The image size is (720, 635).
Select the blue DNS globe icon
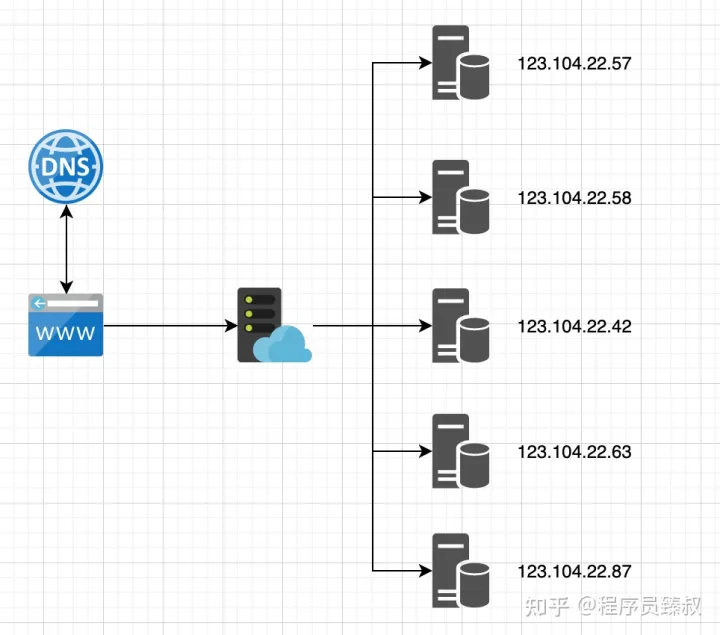(x=66, y=166)
